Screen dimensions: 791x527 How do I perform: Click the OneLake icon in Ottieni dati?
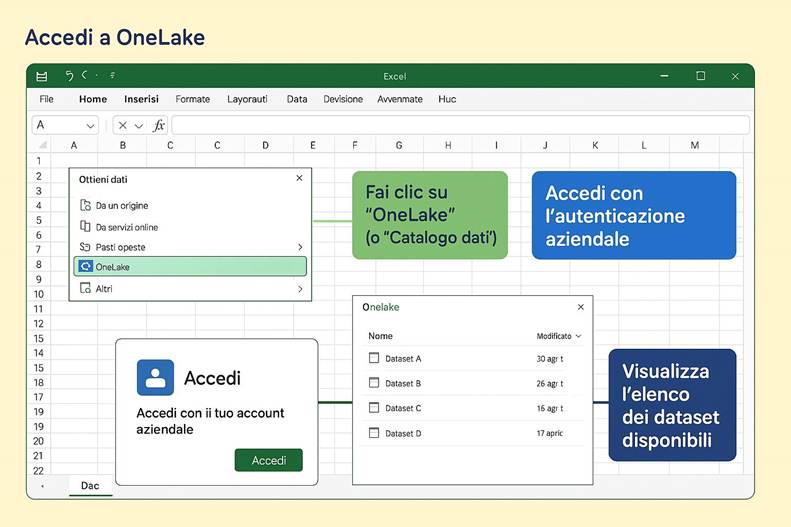point(85,267)
